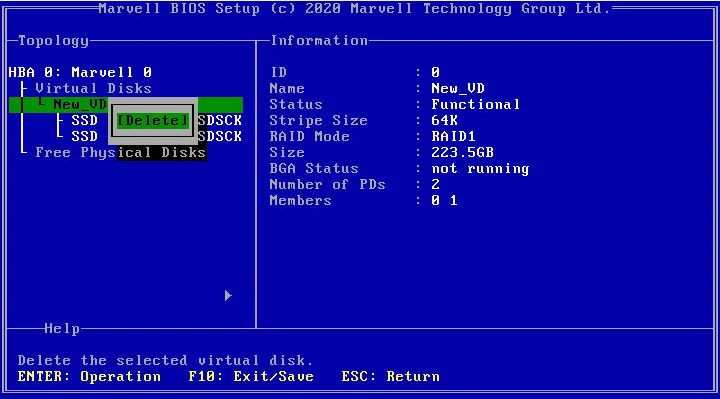Viewport: 720px width, 399px height.
Task: Select the [Delete] option in the popup
Action: (152, 121)
